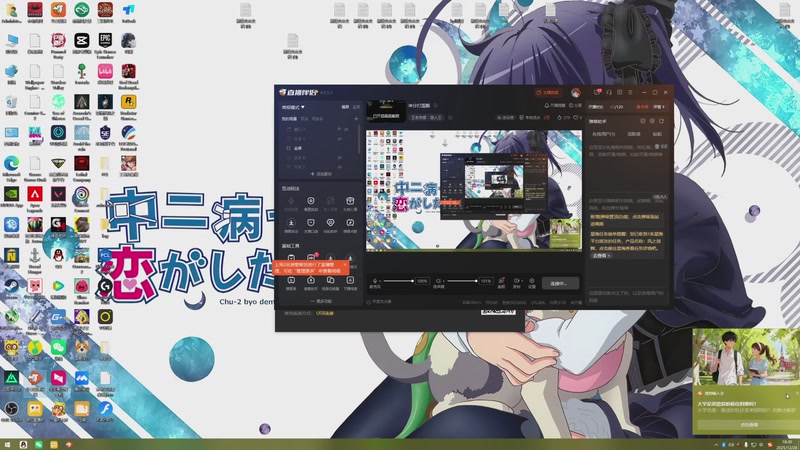Open 弹幕助手 settings gear icon

click(x=652, y=121)
